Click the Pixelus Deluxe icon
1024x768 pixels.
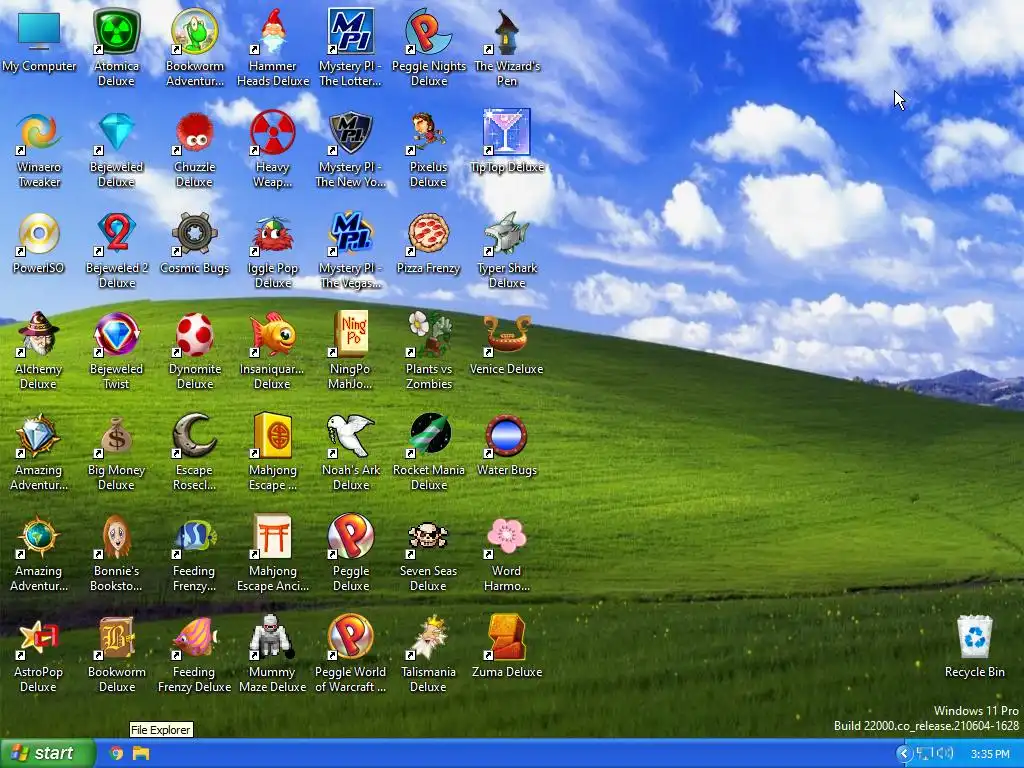428,133
